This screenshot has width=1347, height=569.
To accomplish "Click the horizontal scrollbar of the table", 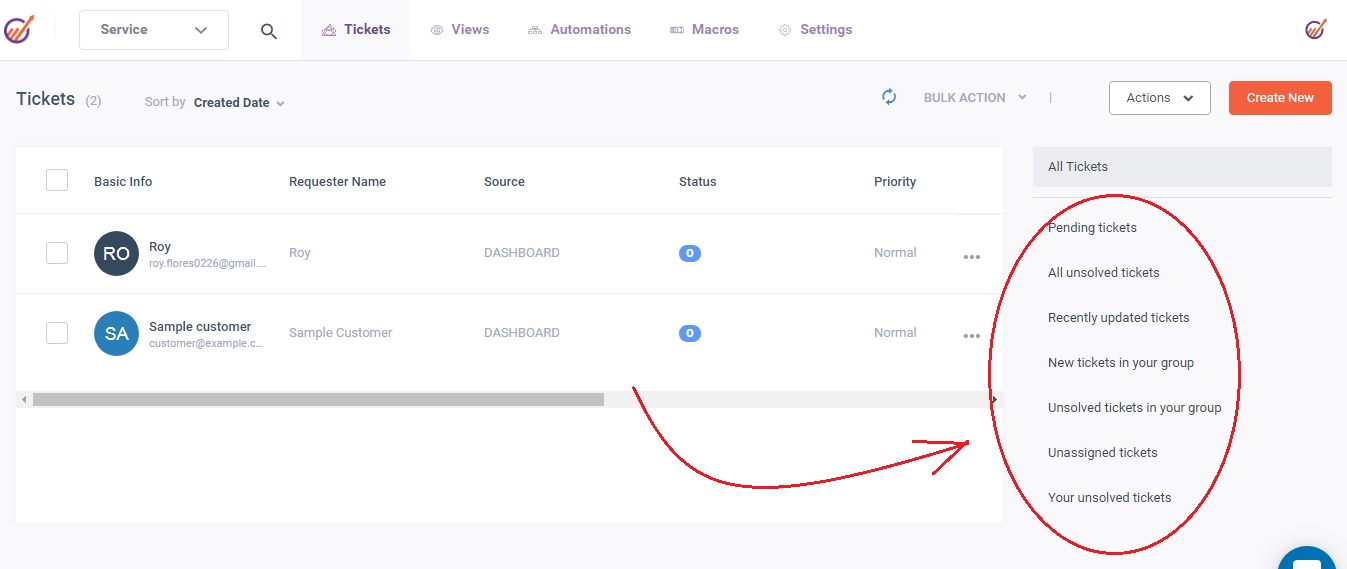I will click(318, 399).
